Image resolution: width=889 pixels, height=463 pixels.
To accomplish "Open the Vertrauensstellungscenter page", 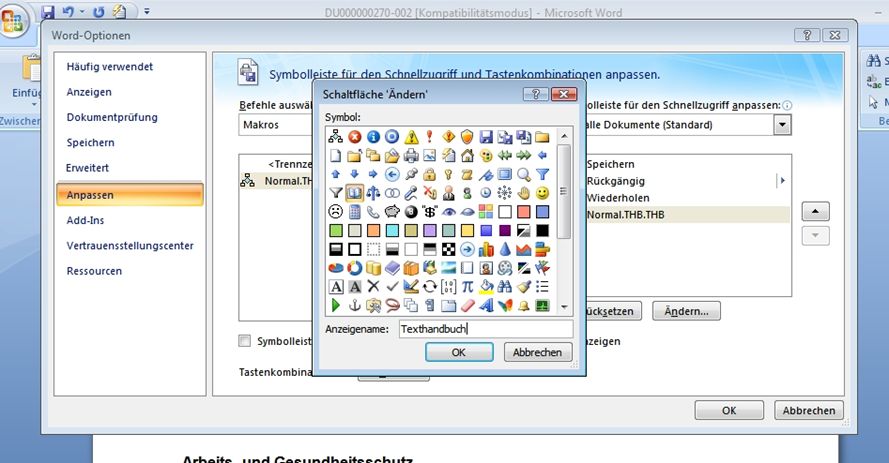I will [130, 246].
